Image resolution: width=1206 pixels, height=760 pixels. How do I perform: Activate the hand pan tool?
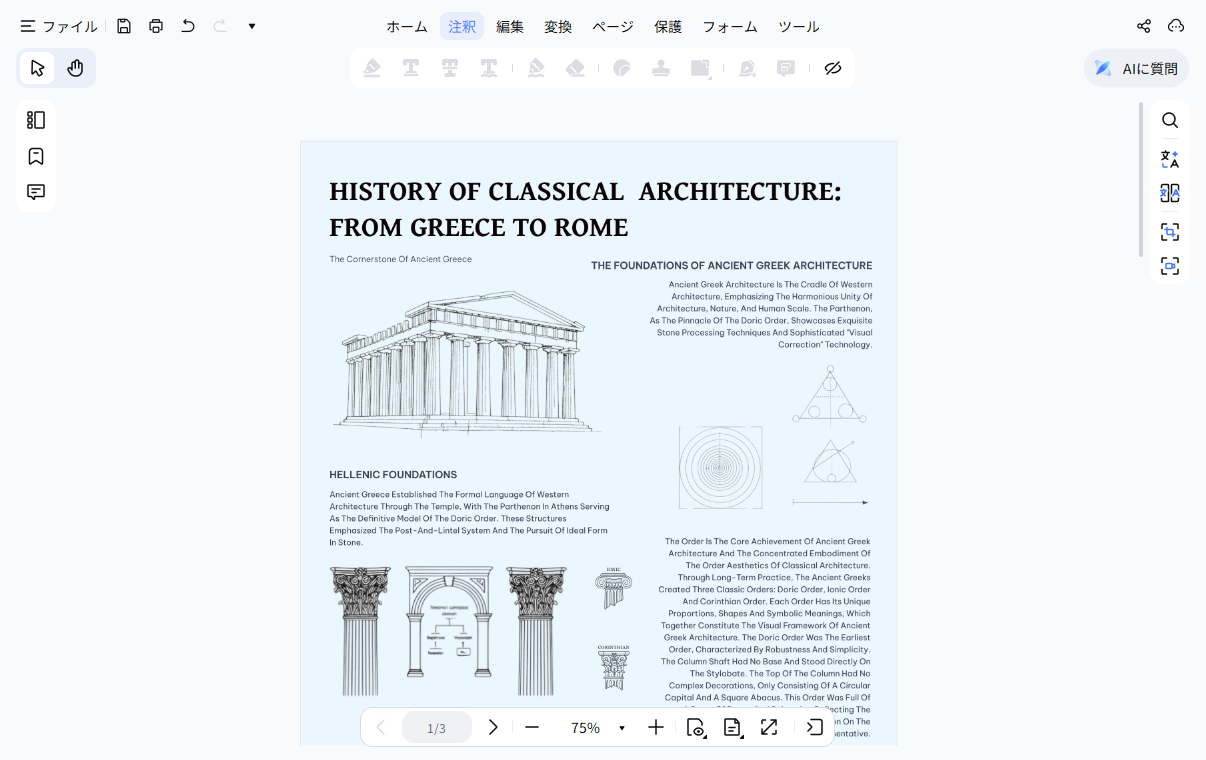point(75,68)
